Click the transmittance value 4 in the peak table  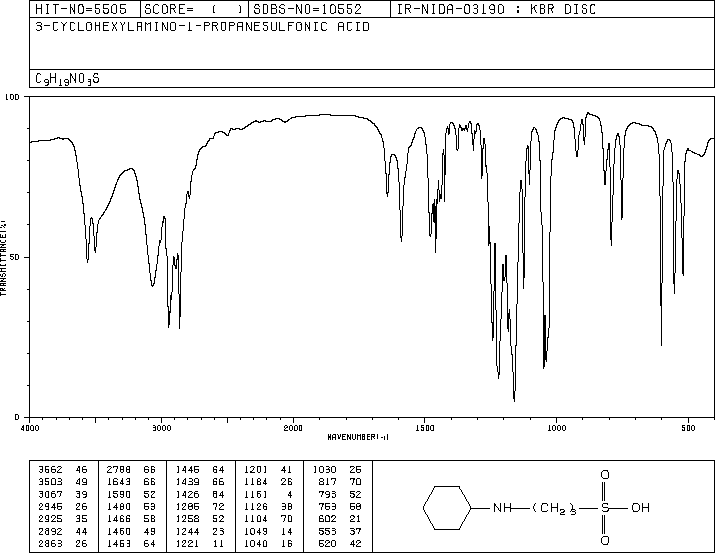(290, 494)
